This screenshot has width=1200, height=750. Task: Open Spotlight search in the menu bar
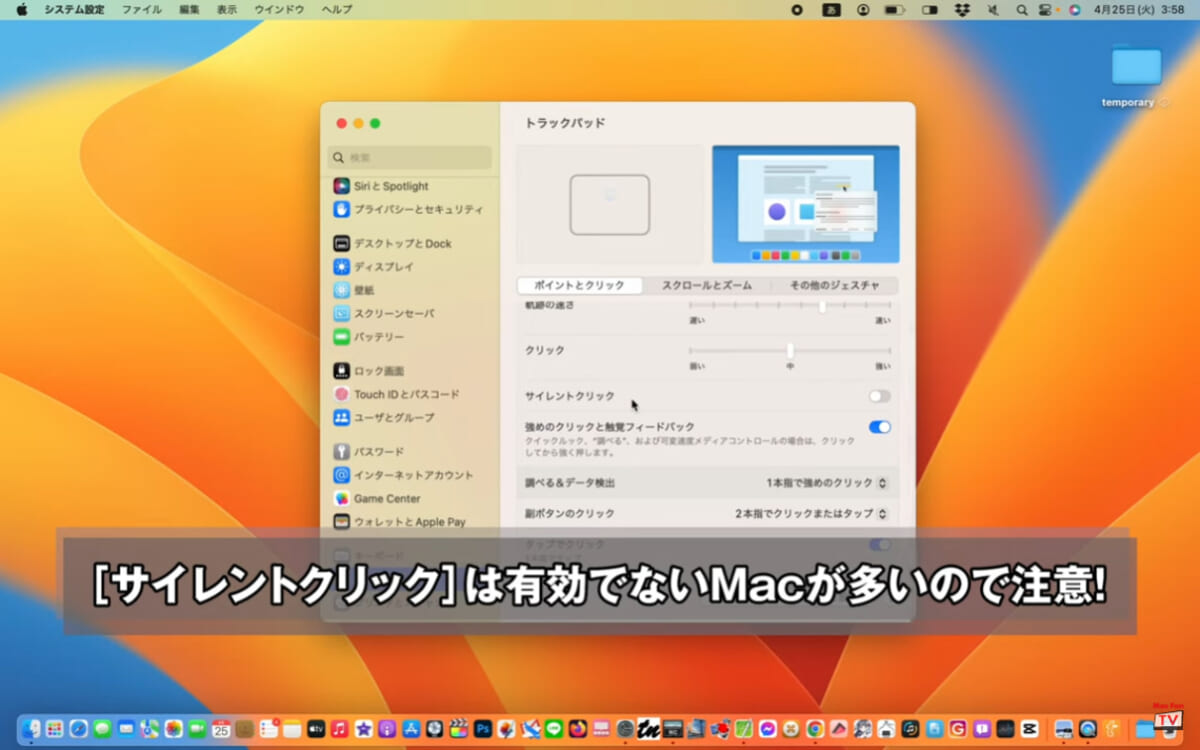coord(1022,9)
